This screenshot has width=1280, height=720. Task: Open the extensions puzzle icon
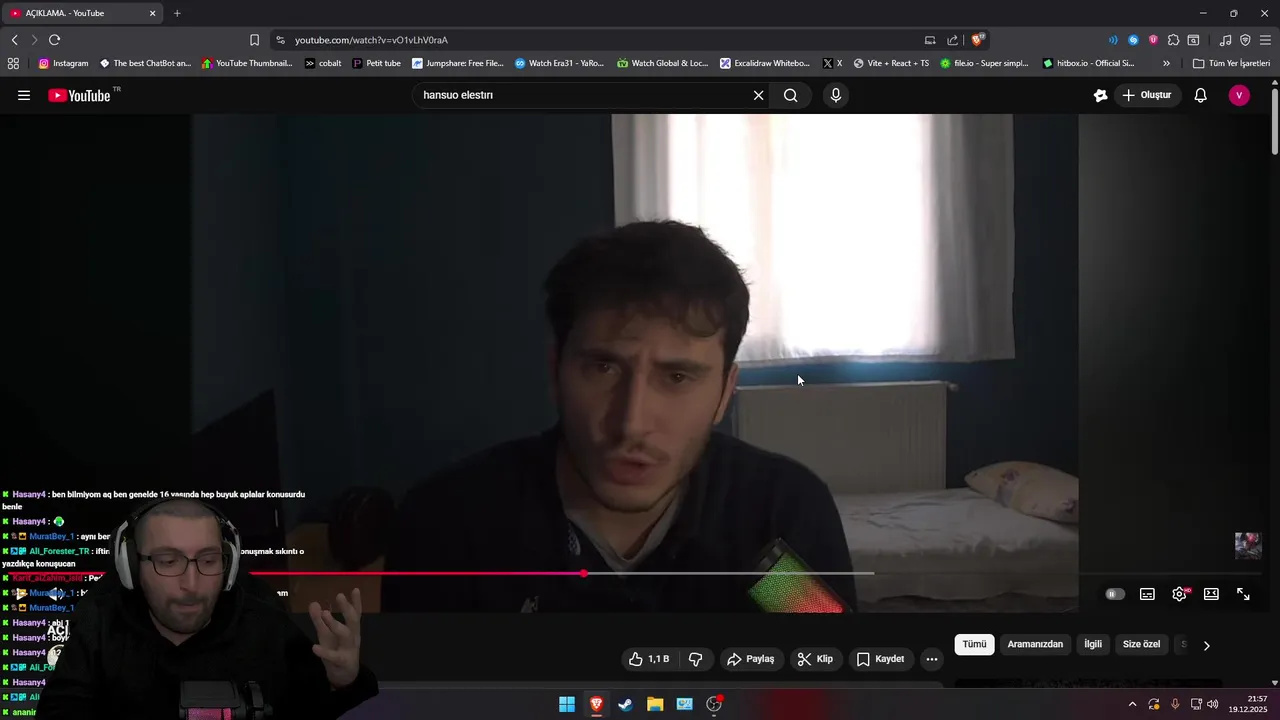coord(1173,40)
